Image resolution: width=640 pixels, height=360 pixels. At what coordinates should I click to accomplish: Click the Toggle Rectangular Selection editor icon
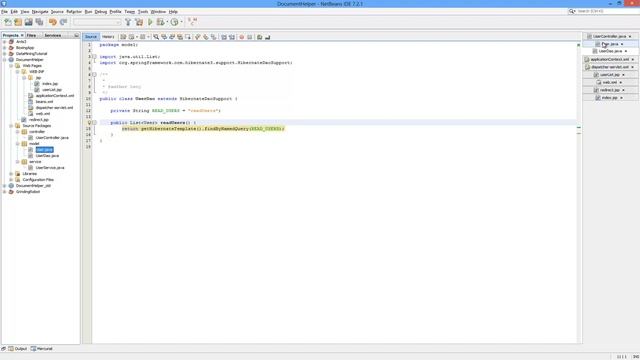pos(188,37)
